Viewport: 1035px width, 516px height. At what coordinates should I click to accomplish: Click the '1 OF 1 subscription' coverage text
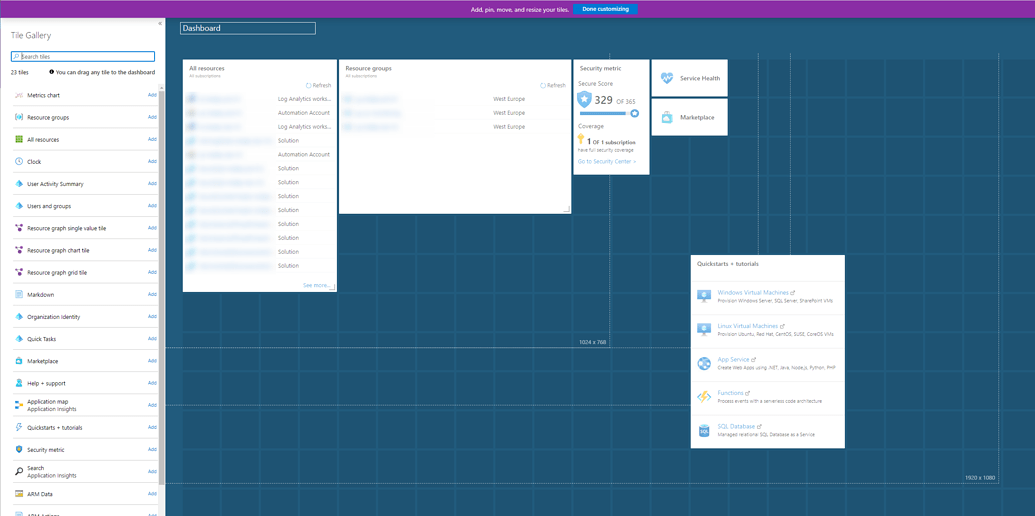click(x=611, y=142)
